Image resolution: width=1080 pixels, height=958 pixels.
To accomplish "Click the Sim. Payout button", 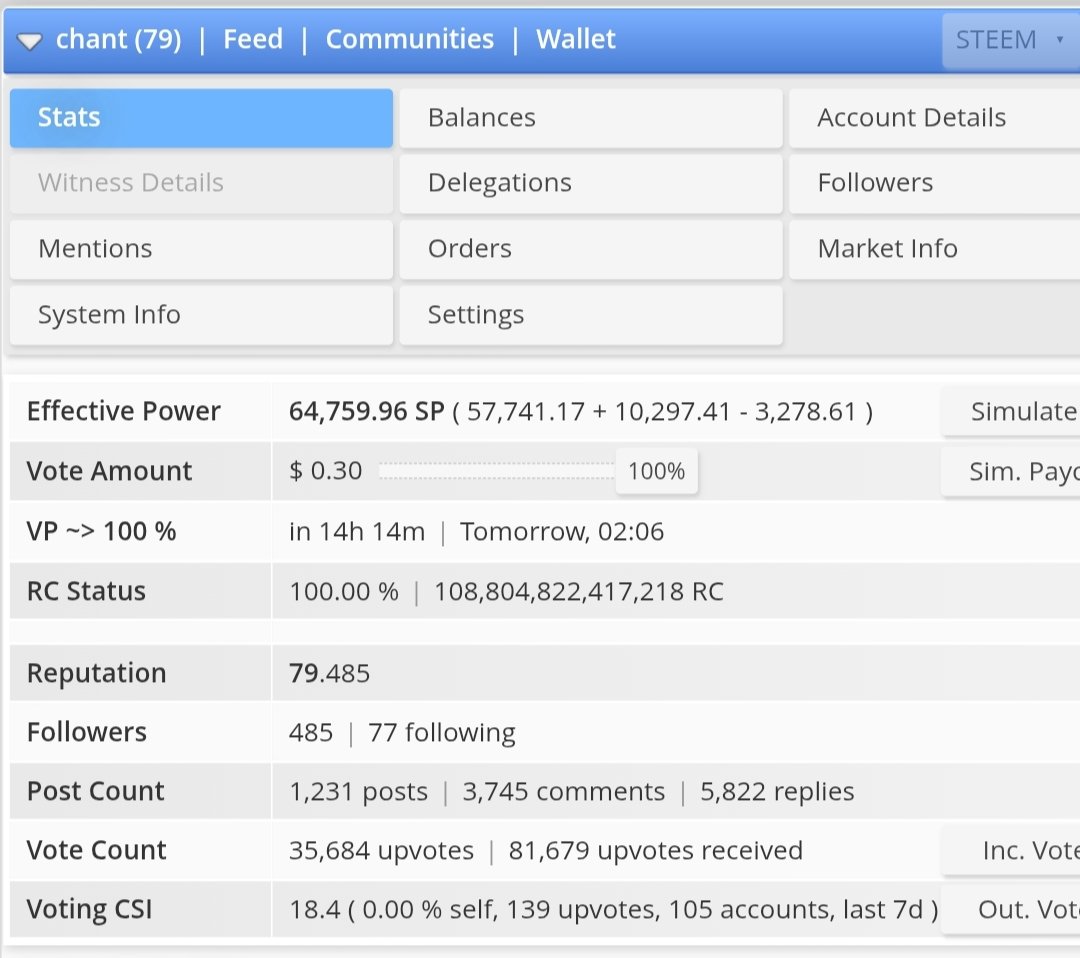I will tap(1010, 472).
